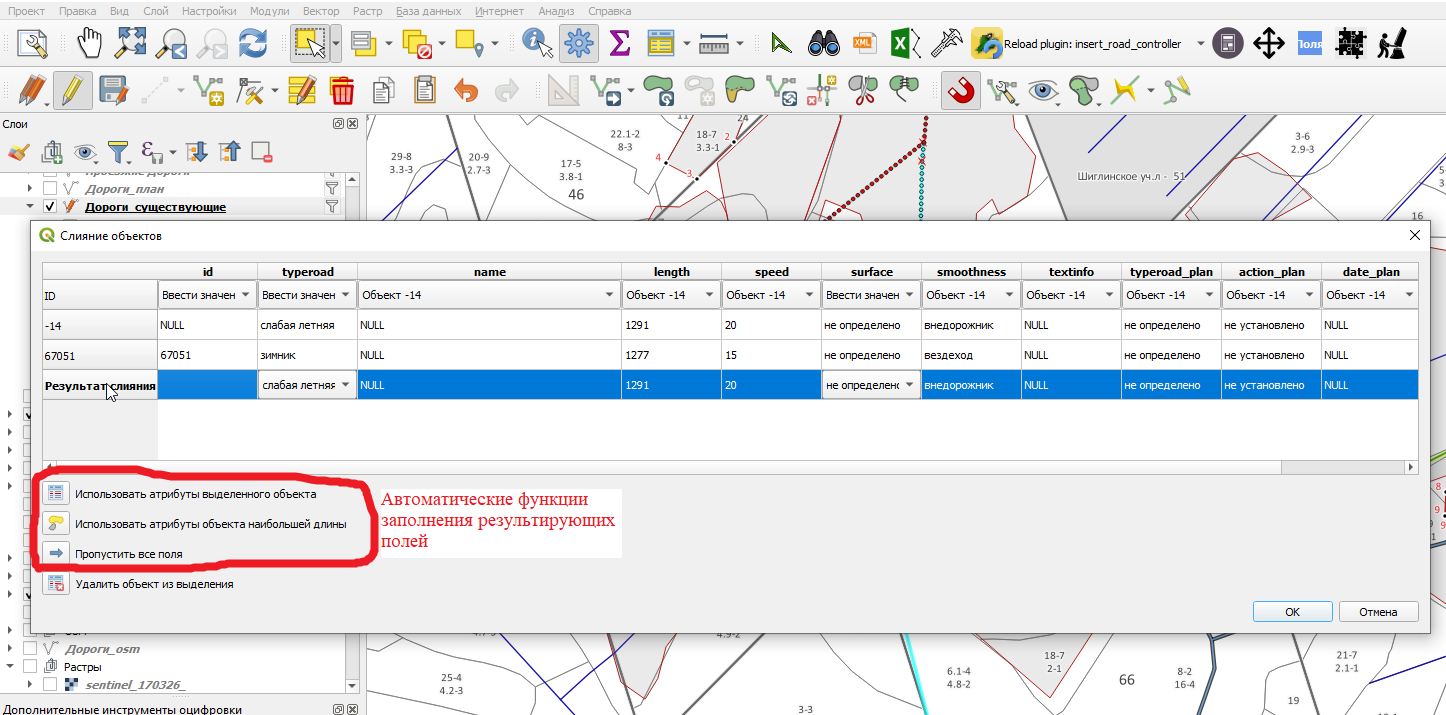
Task: Click the OK button in merge dialog
Action: point(1292,612)
